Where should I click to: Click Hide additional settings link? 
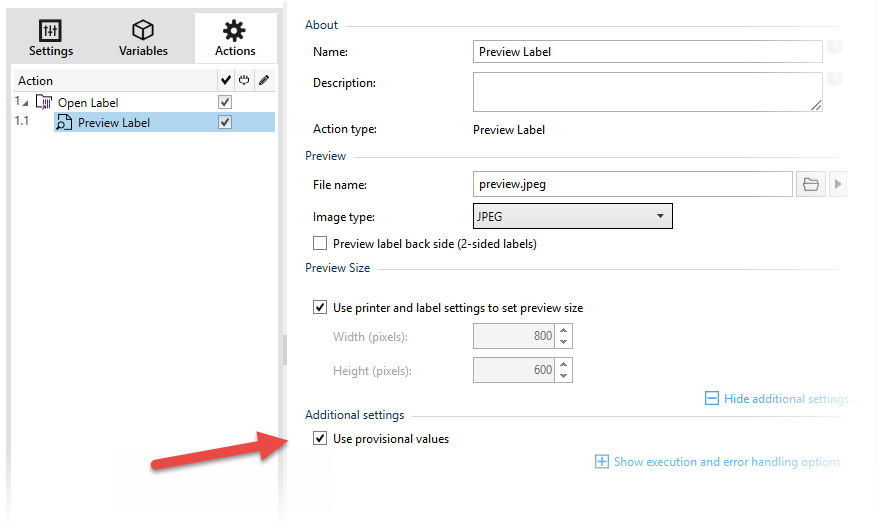point(776,398)
